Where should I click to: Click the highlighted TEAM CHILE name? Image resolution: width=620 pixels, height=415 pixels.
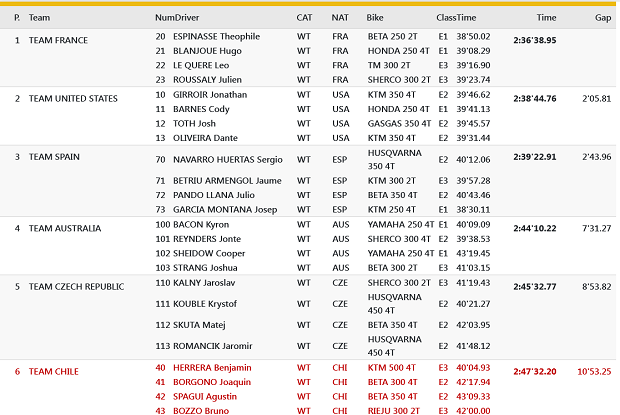coord(52,371)
